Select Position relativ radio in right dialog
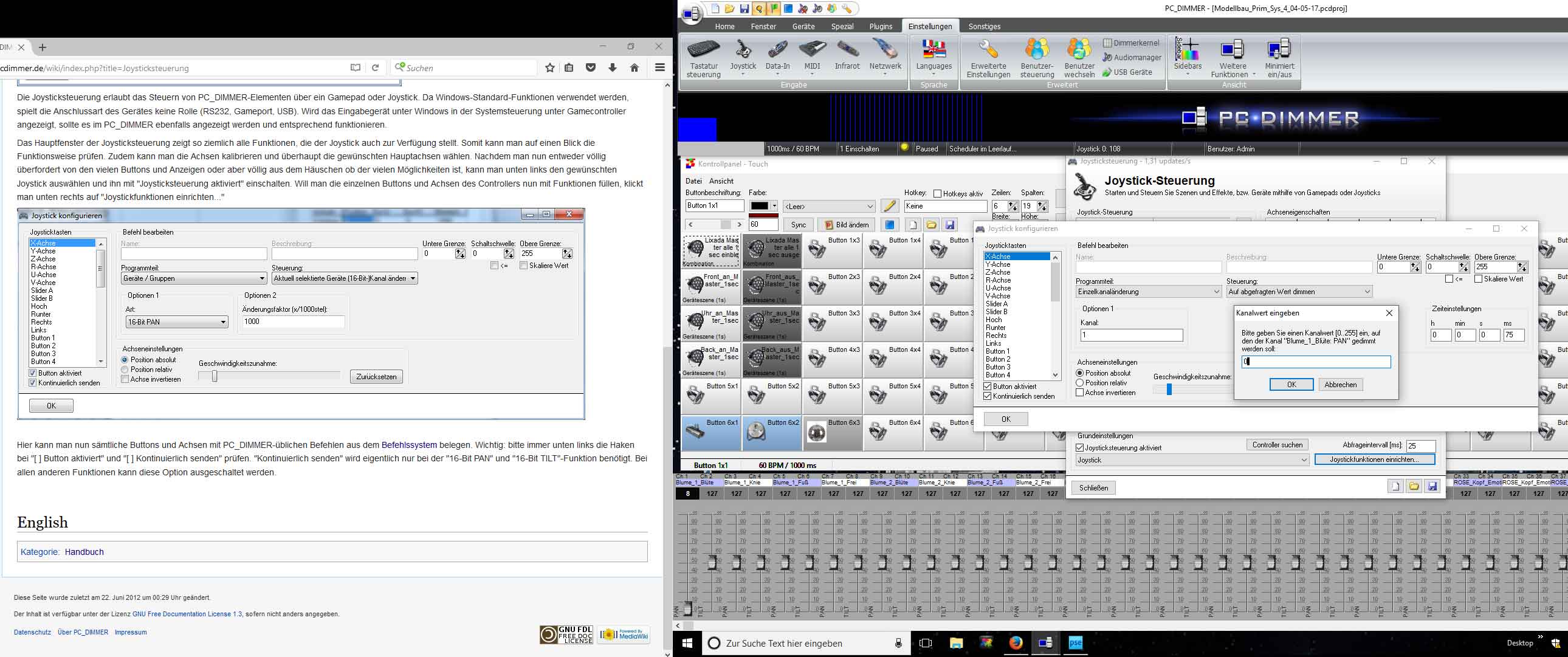The height and width of the screenshot is (657, 1568). pos(1080,383)
